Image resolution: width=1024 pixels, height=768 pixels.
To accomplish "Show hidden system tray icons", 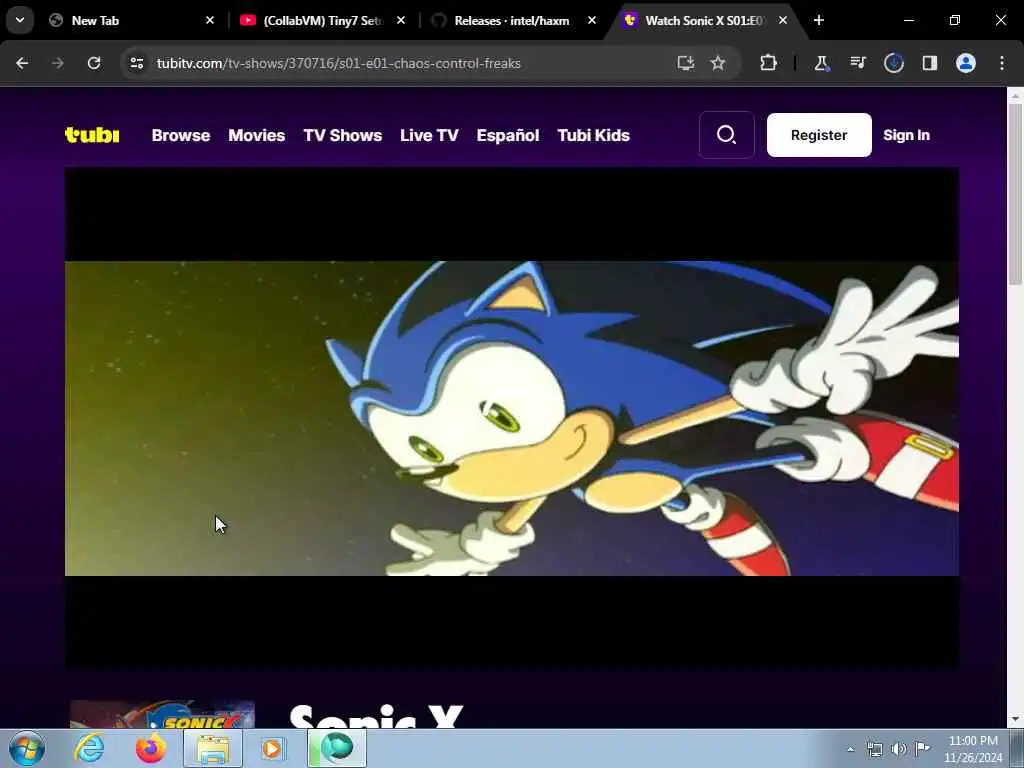I will pyautogui.click(x=850, y=749).
